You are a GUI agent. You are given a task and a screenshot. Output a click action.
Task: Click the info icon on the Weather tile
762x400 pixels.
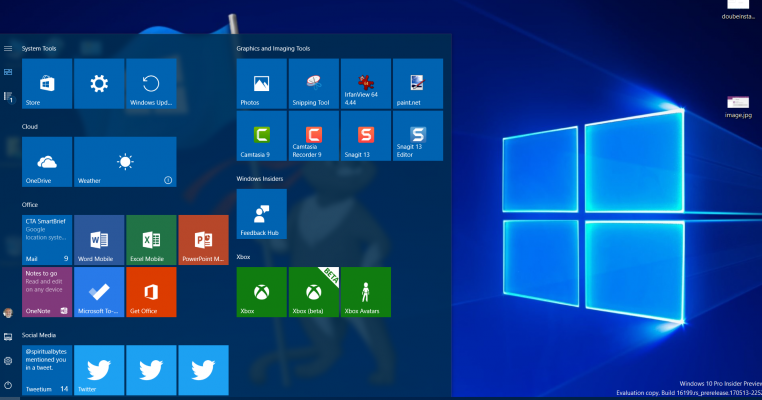coord(168,180)
